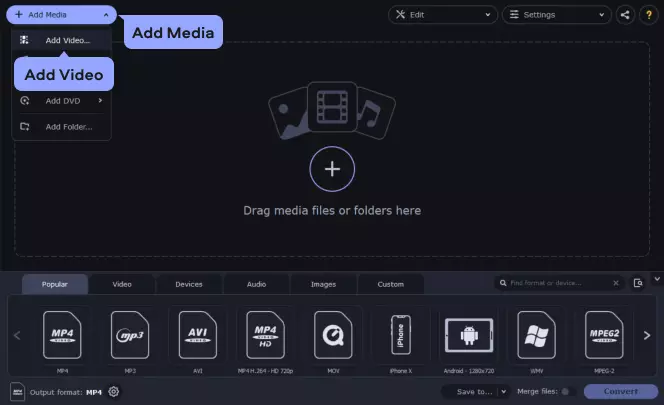Screen dimensions: 664x405
Task: Select Add Folder menu entry
Action: [62, 127]
